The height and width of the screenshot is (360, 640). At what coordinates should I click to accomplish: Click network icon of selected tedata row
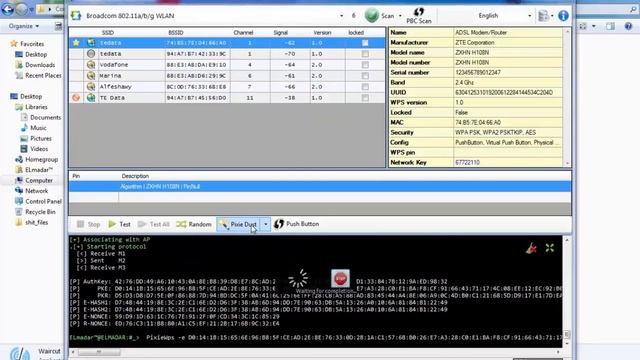click(91, 42)
